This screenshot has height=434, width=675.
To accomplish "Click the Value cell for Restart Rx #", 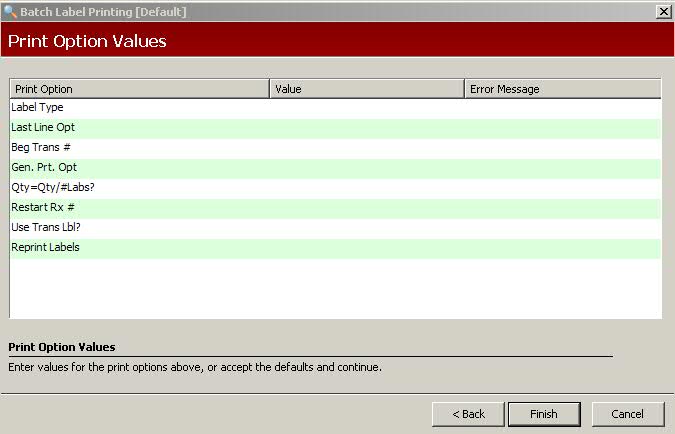I will coord(367,208).
